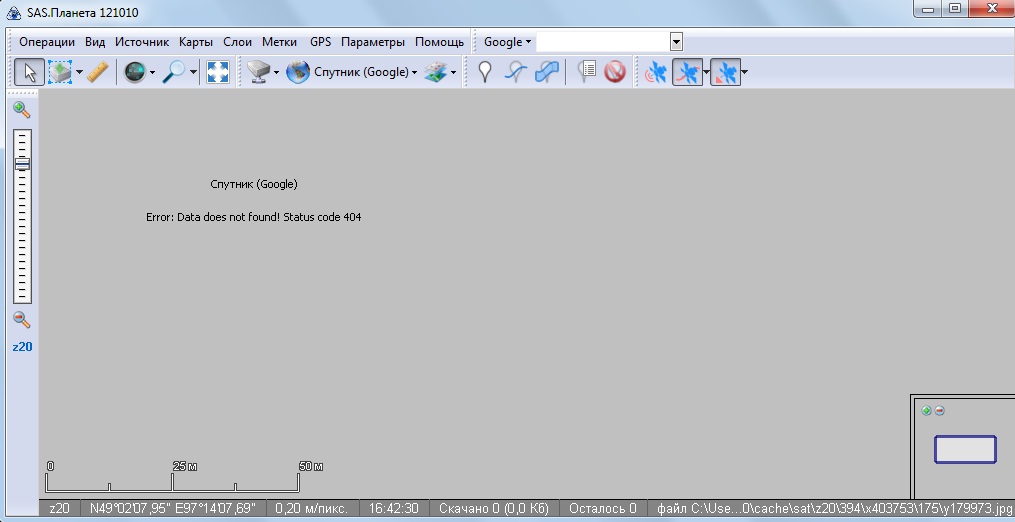Zoom out the minimap with minus
Viewport: 1015px width, 522px height.
(x=939, y=411)
